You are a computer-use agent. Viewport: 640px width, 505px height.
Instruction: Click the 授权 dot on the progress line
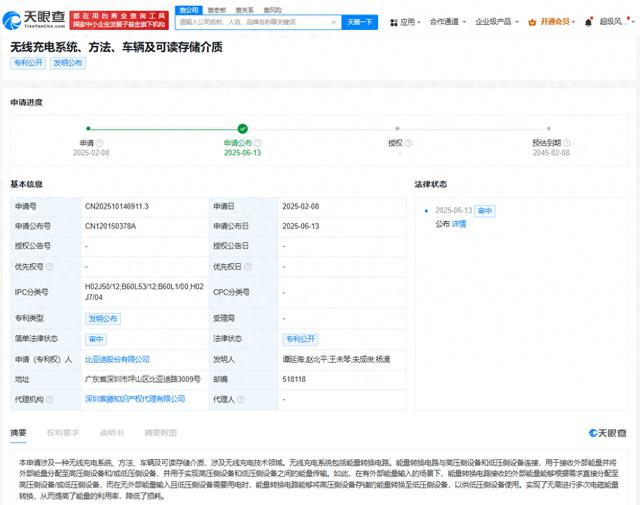[397, 129]
